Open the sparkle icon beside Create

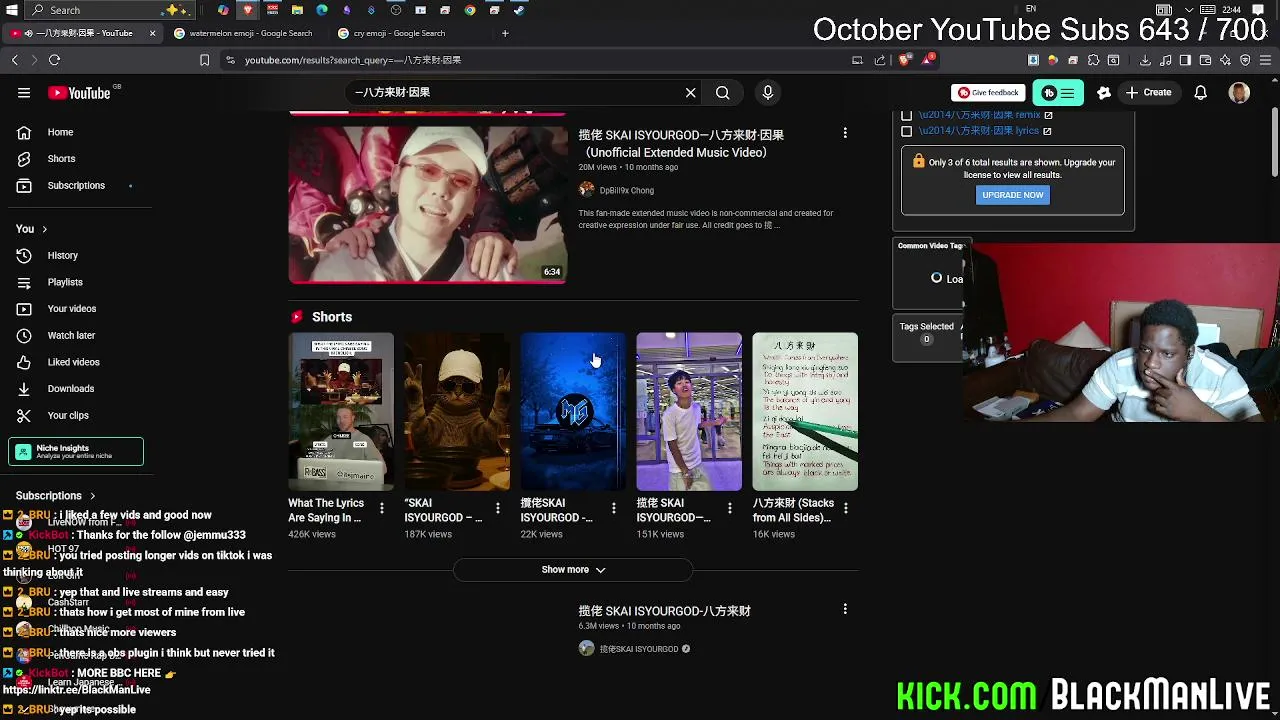pyautogui.click(x=1104, y=93)
